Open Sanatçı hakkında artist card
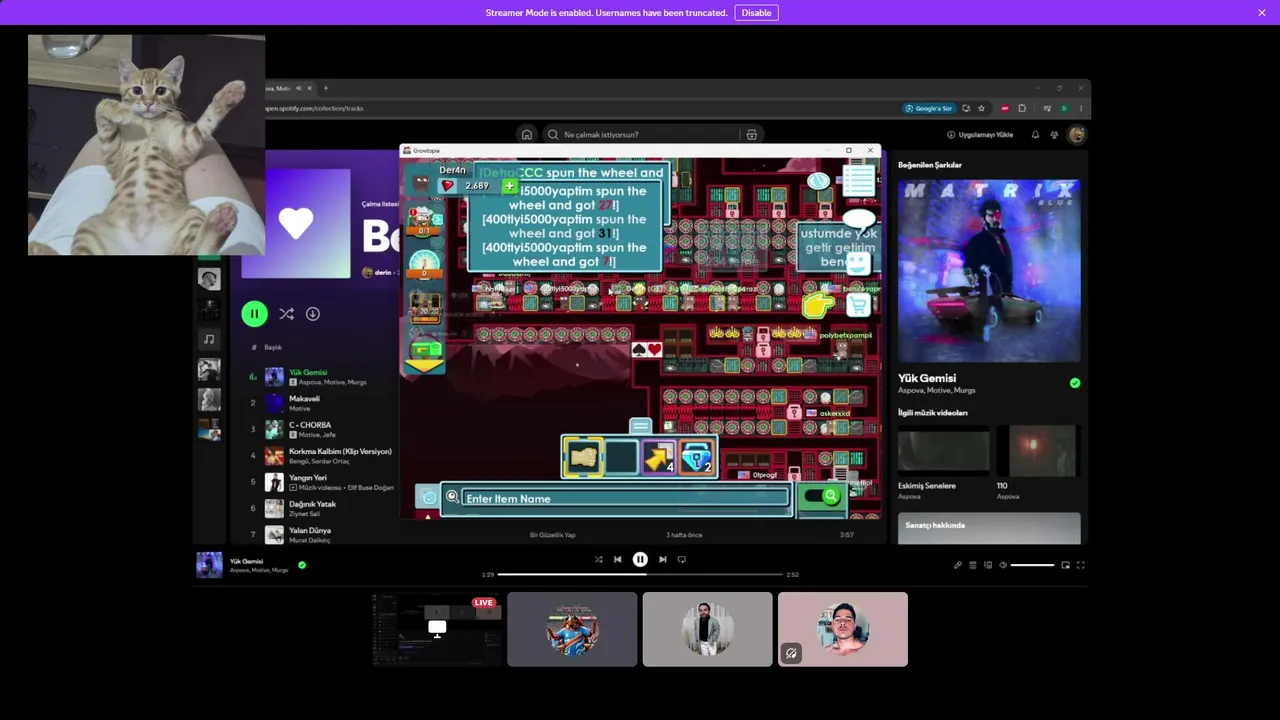 coord(989,528)
